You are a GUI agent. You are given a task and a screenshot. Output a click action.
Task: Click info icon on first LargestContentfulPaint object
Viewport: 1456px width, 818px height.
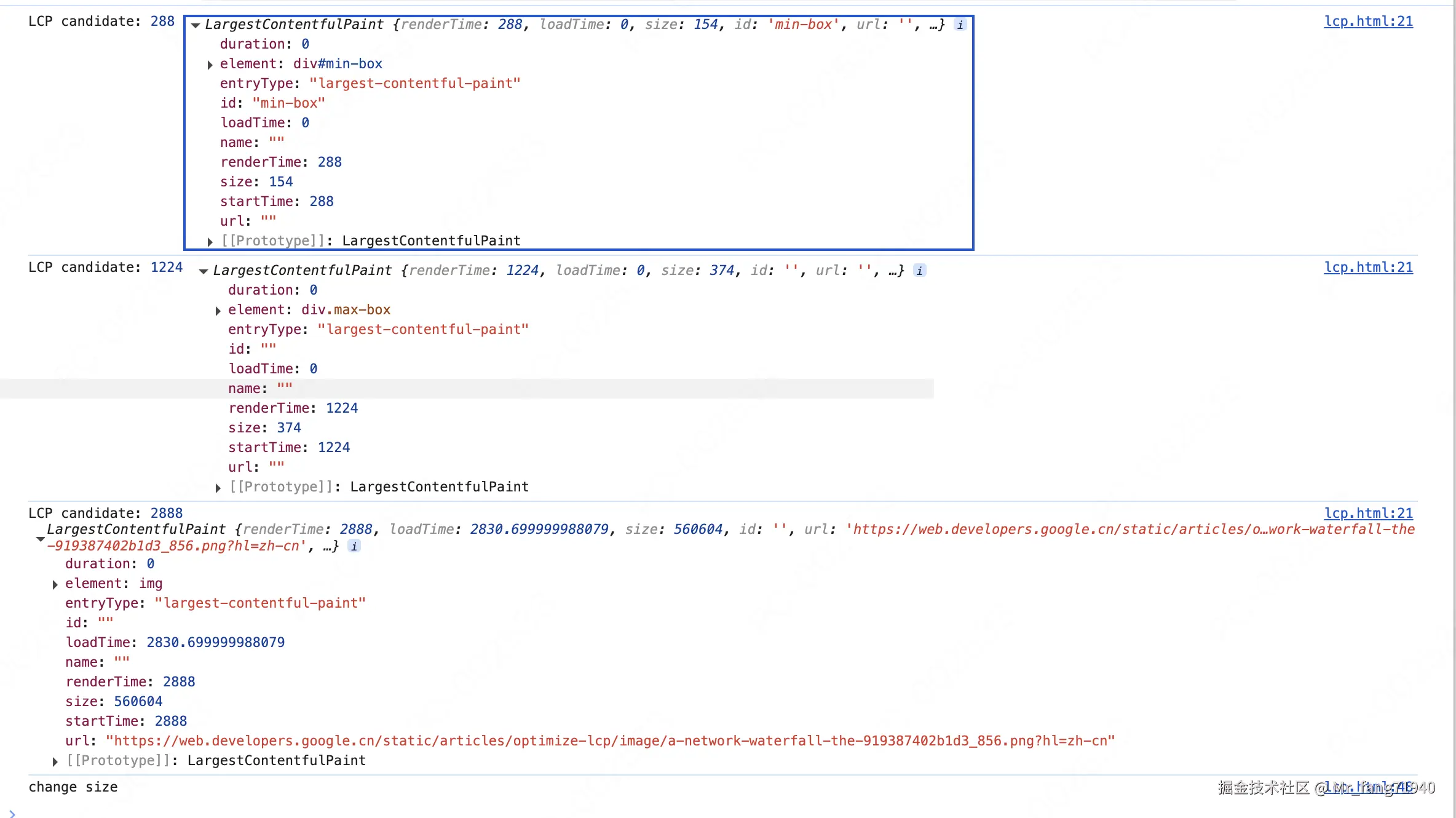pos(960,25)
